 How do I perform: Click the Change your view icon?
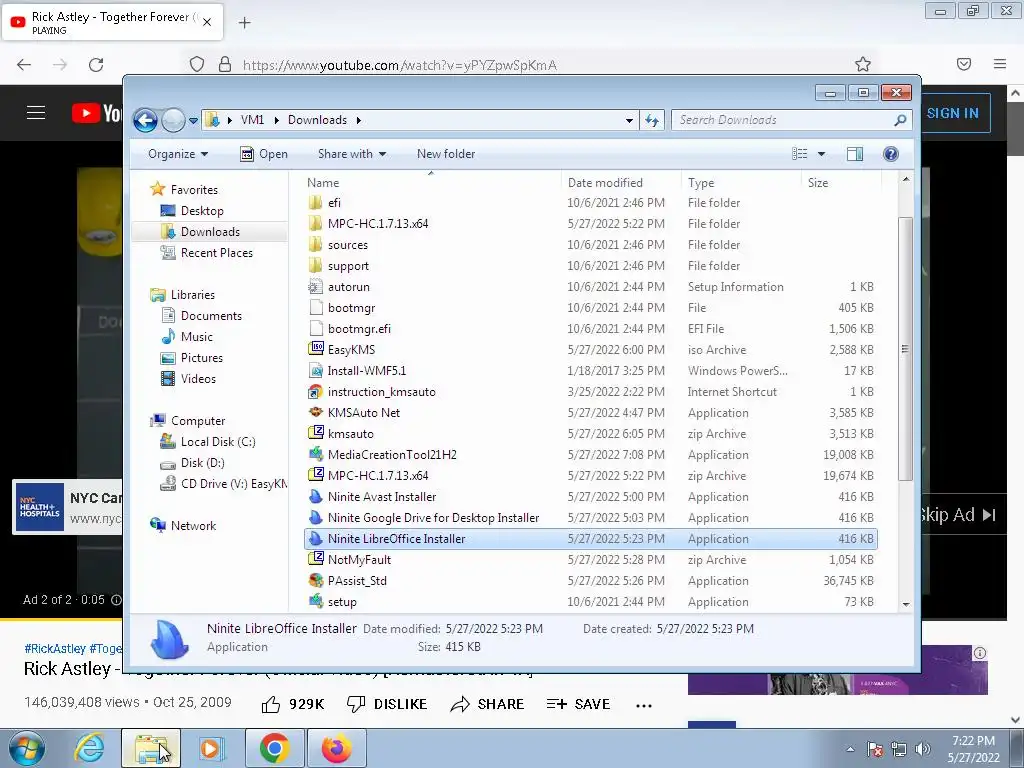tap(799, 154)
